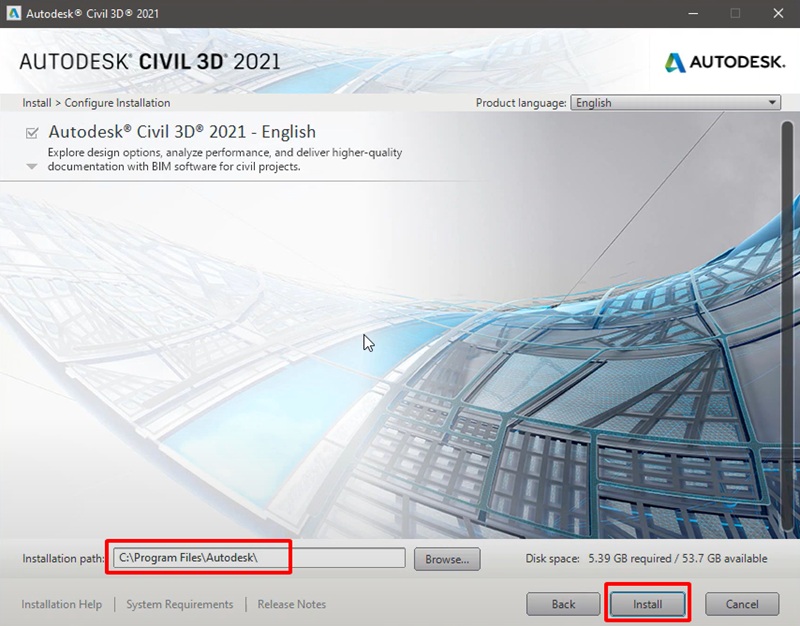800x626 pixels.
Task: Select Configure Installation in the breadcrumb
Action: [x=118, y=102]
